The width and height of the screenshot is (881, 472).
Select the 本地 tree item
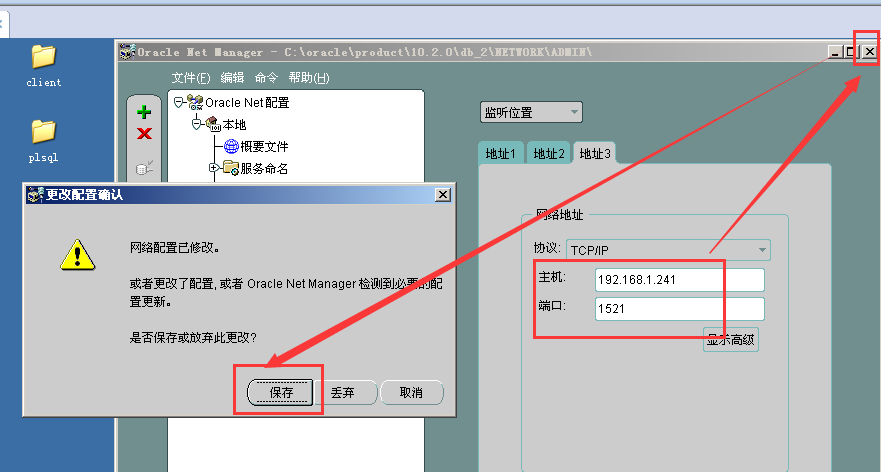pos(234,124)
